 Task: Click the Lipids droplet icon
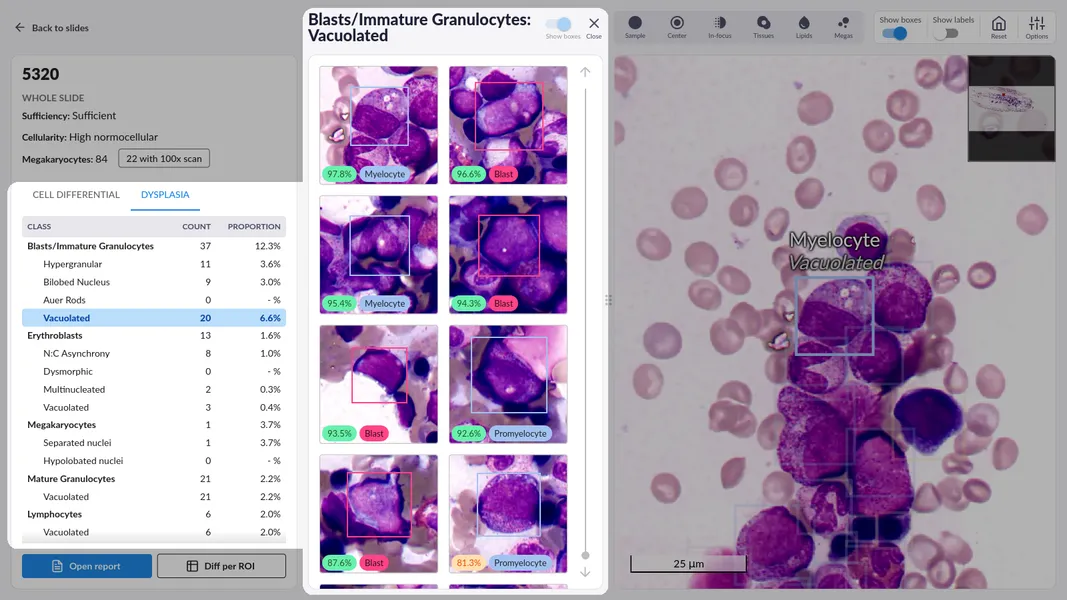(804, 24)
